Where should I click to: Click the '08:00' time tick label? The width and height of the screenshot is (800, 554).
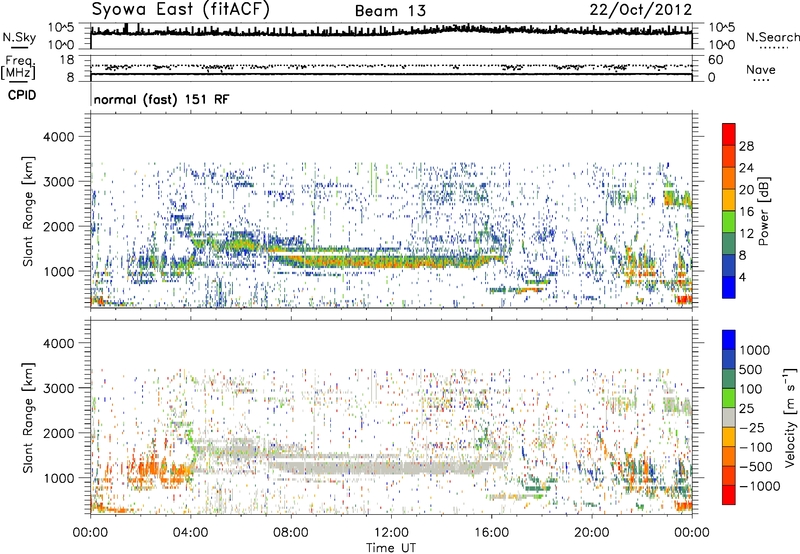tap(291, 533)
